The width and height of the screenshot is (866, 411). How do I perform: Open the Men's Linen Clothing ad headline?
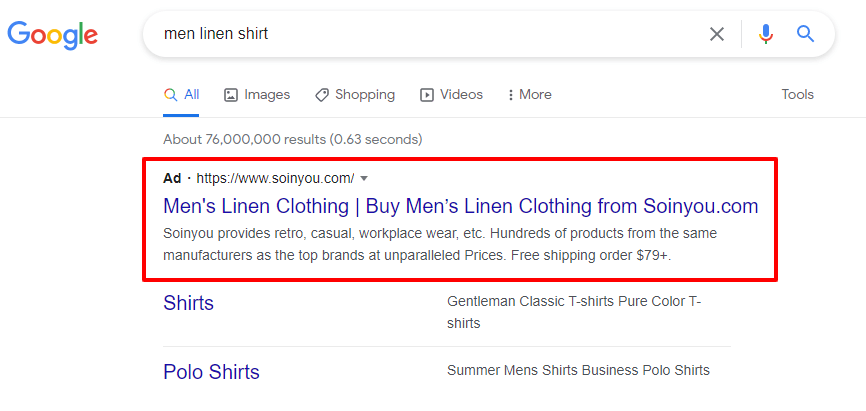coord(461,206)
